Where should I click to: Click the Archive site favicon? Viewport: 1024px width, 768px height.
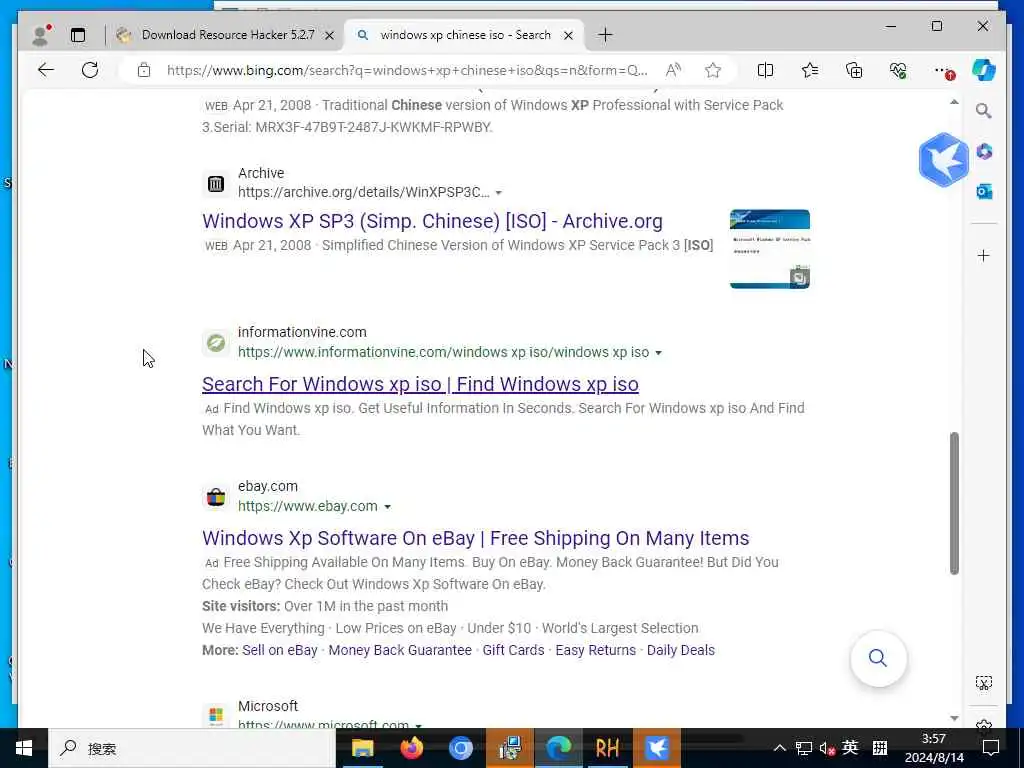(216, 184)
